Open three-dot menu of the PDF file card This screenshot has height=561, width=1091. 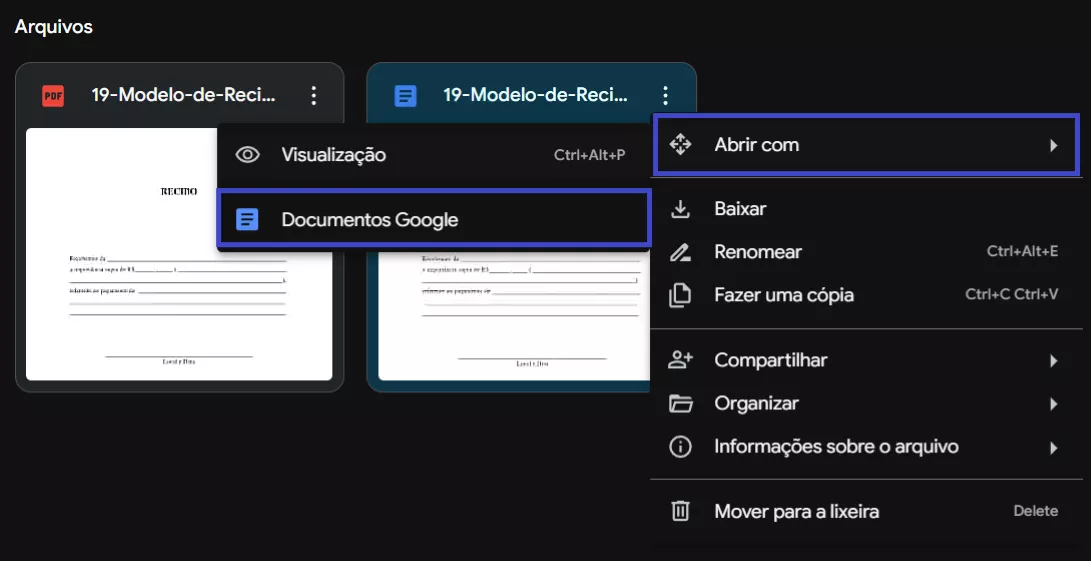click(314, 95)
